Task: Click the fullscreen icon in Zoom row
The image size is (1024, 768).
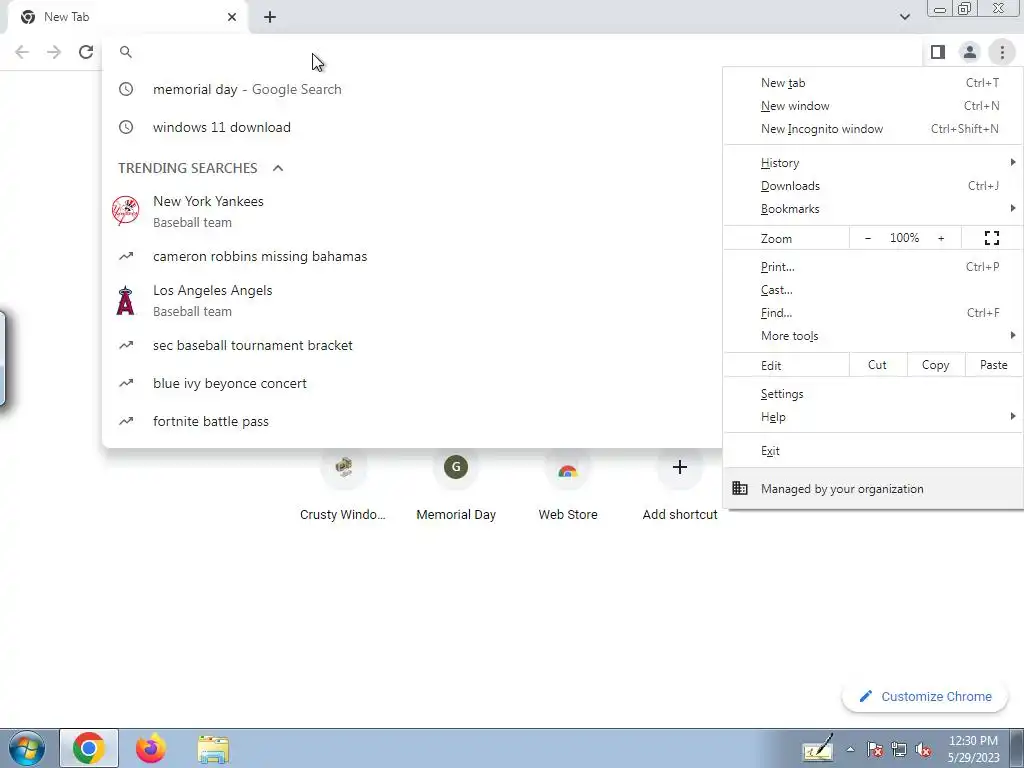Action: click(991, 238)
